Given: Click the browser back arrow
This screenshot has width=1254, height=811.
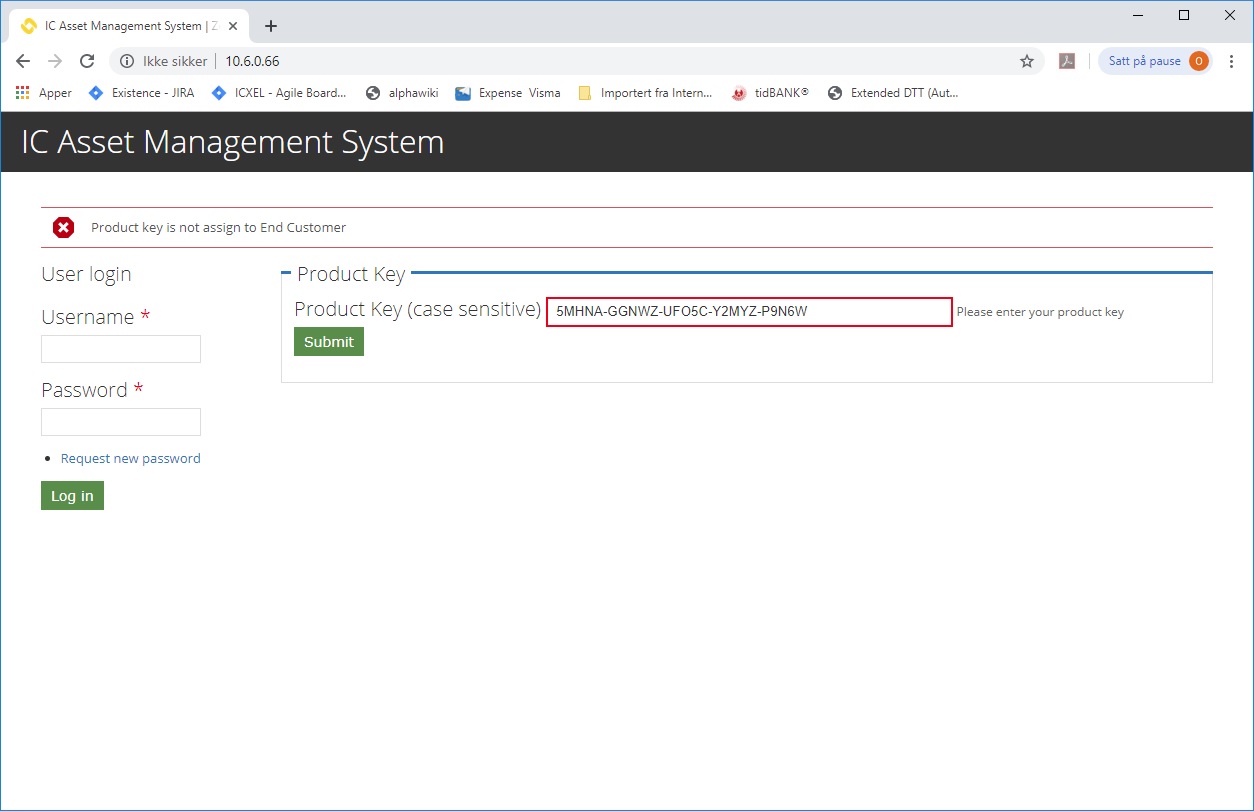Looking at the screenshot, I should tap(23, 61).
